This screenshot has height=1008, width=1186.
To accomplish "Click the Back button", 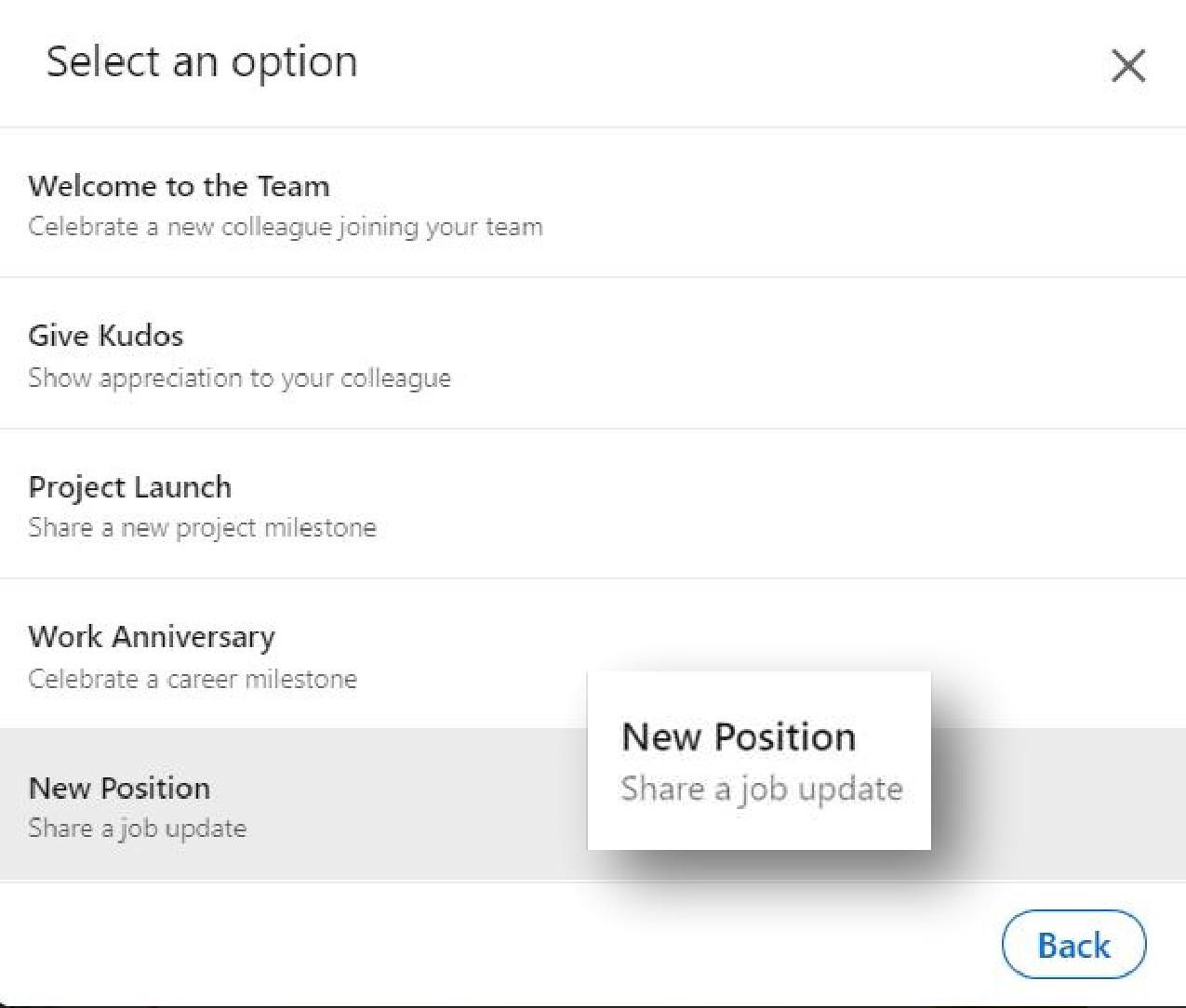I will click(1073, 944).
